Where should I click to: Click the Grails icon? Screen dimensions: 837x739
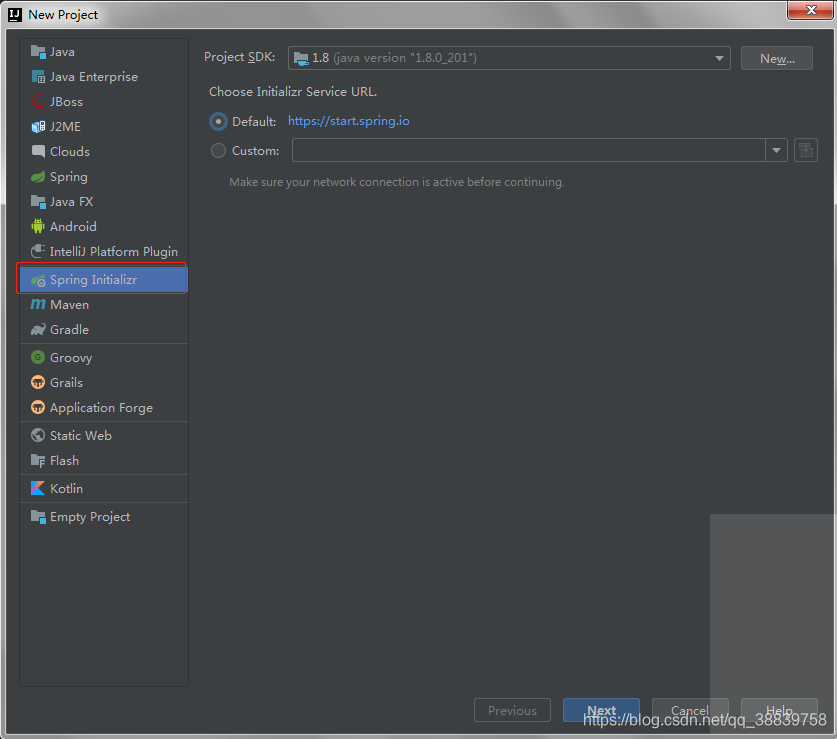(38, 382)
